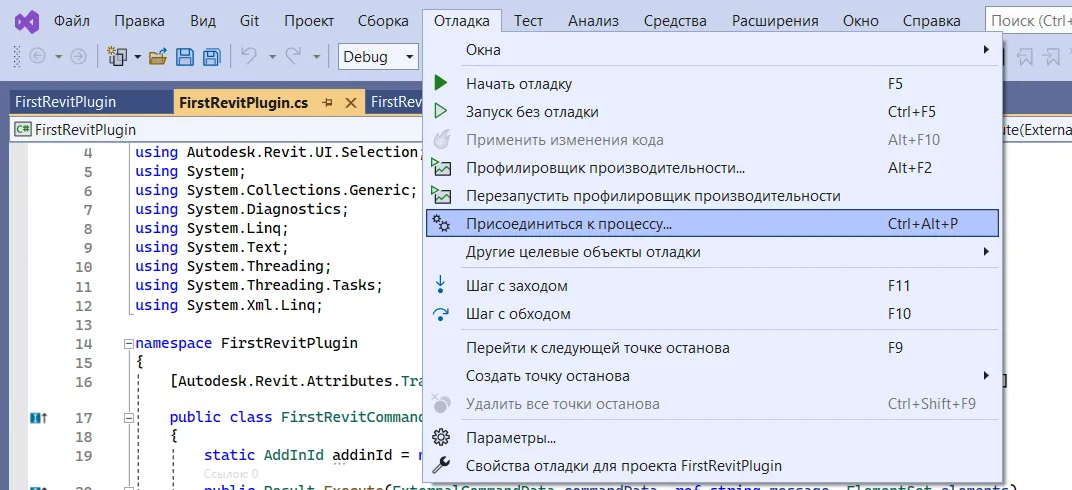Open the FirstRevitPlugin class navigation dropdown
The width and height of the screenshot is (1072, 490).
coord(215,129)
